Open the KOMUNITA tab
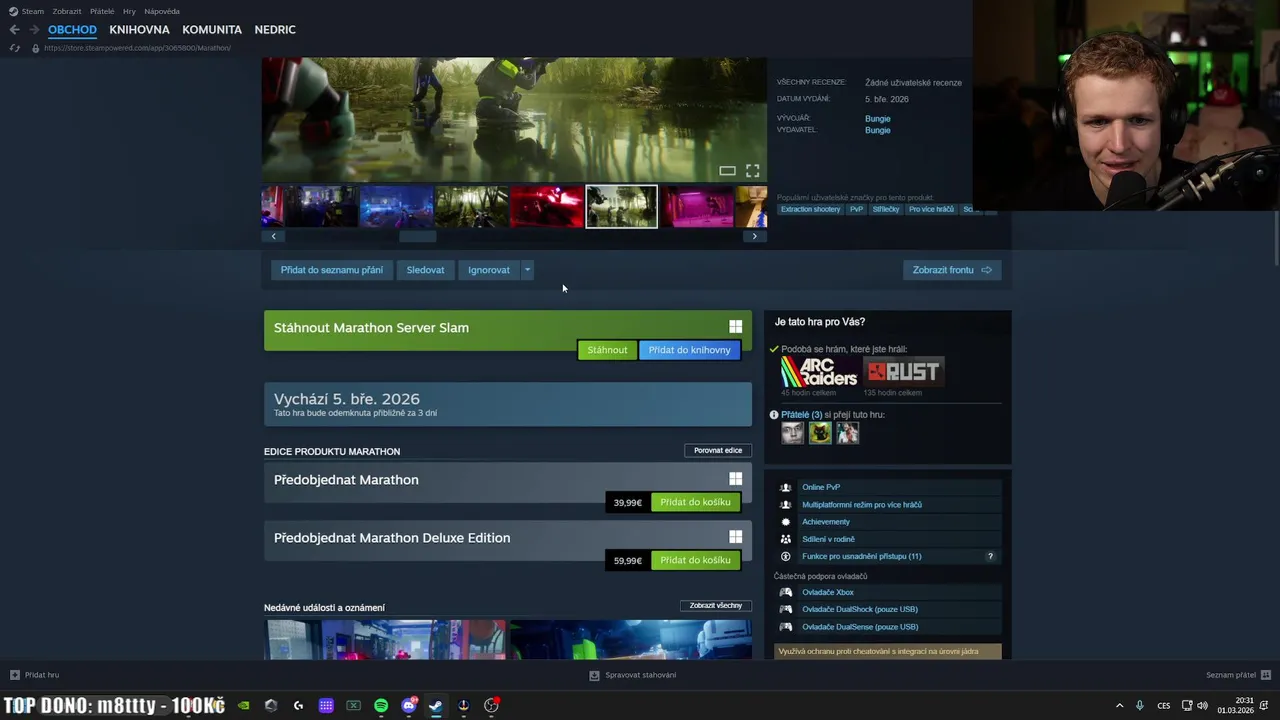The image size is (1280, 720). tap(212, 30)
